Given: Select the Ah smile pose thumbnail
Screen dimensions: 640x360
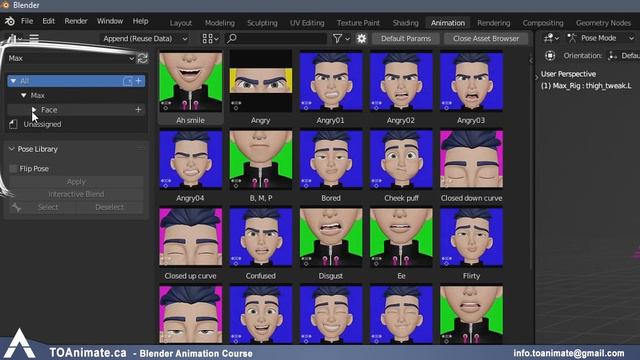Looking at the screenshot, I should [191, 82].
